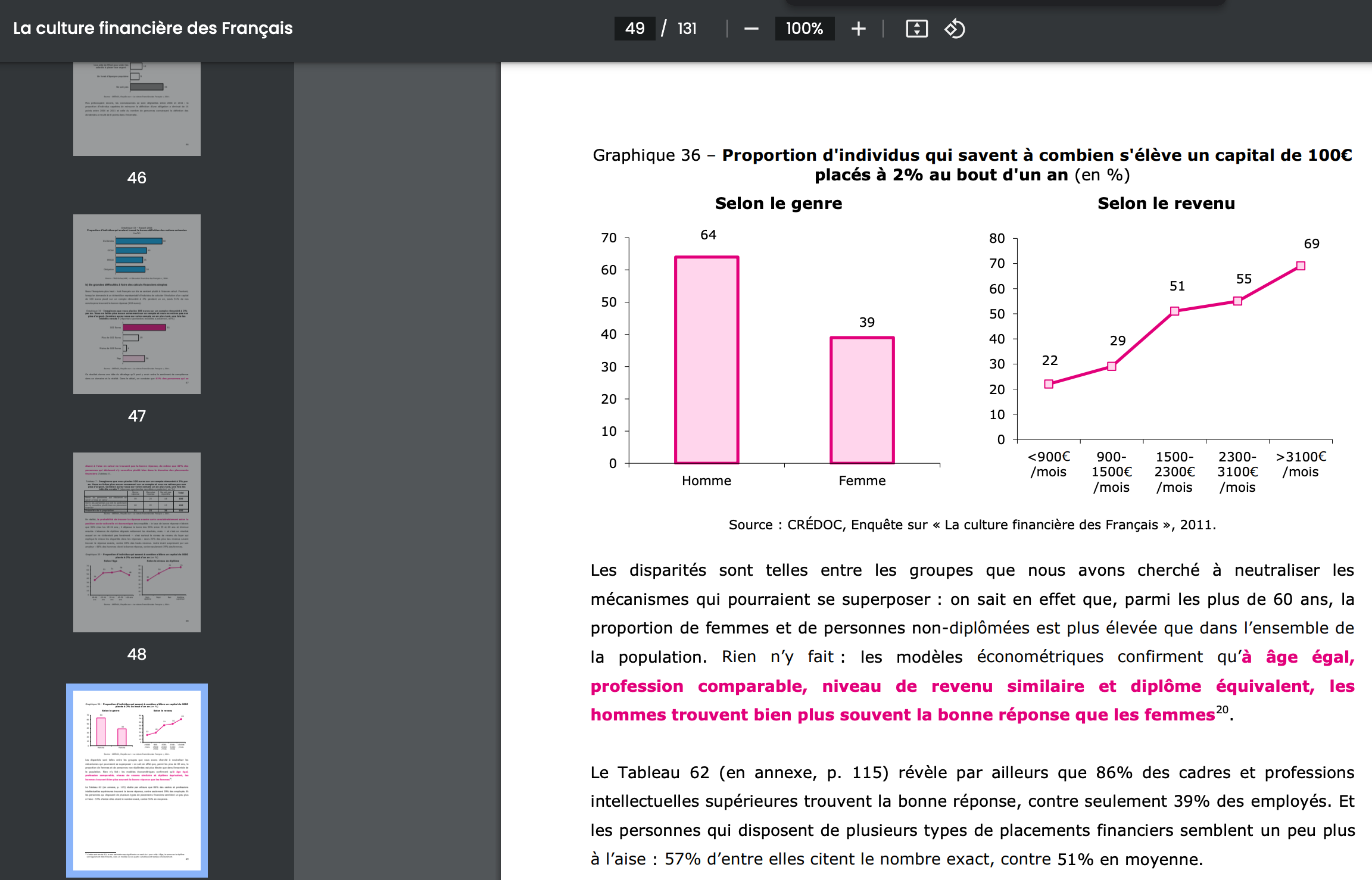1372x880 pixels.
Task: Click the data point labeled 55
Action: 1237,301
